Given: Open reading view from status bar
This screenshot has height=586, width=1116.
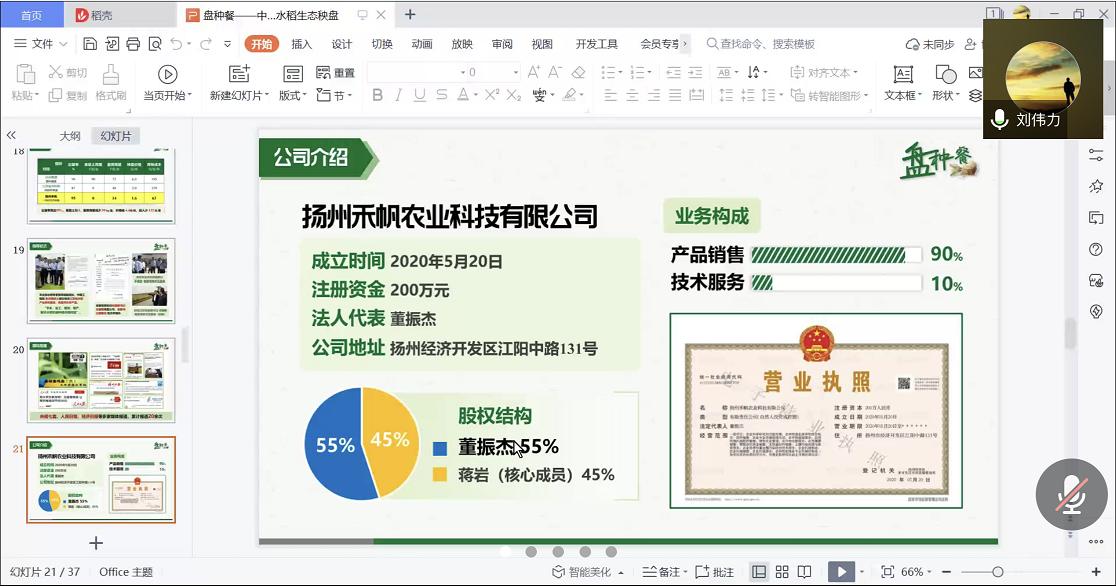Looking at the screenshot, I should click(804, 572).
